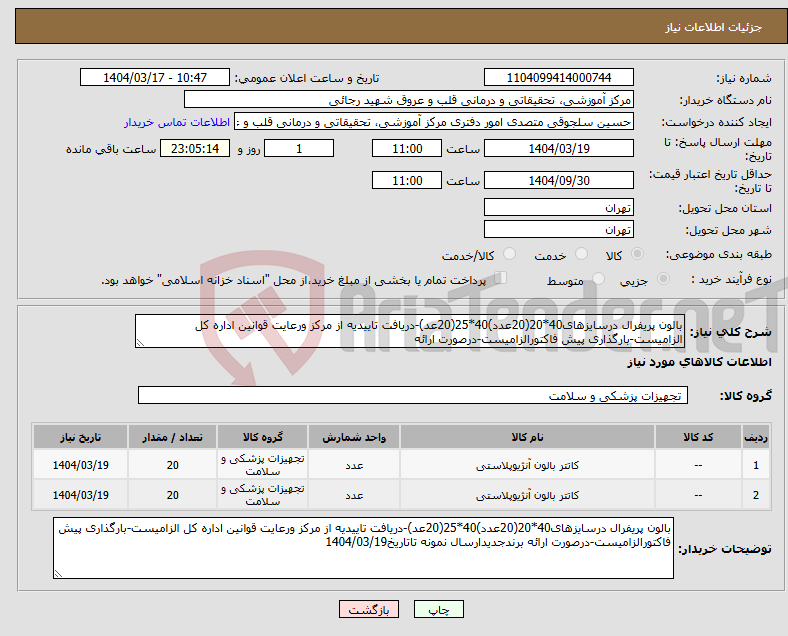Click the request creator name field
Viewport: 788px width, 636px height.
[x=434, y=122]
